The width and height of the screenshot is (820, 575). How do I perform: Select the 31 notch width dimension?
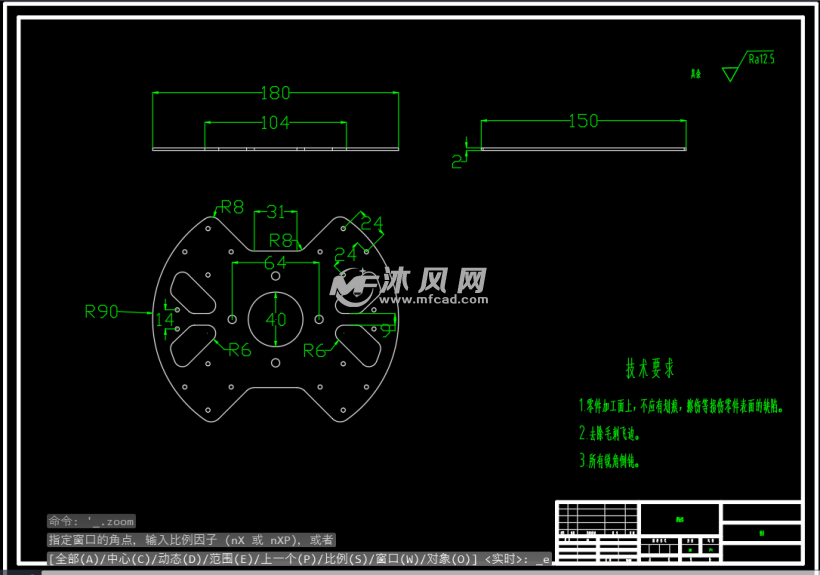click(x=276, y=212)
